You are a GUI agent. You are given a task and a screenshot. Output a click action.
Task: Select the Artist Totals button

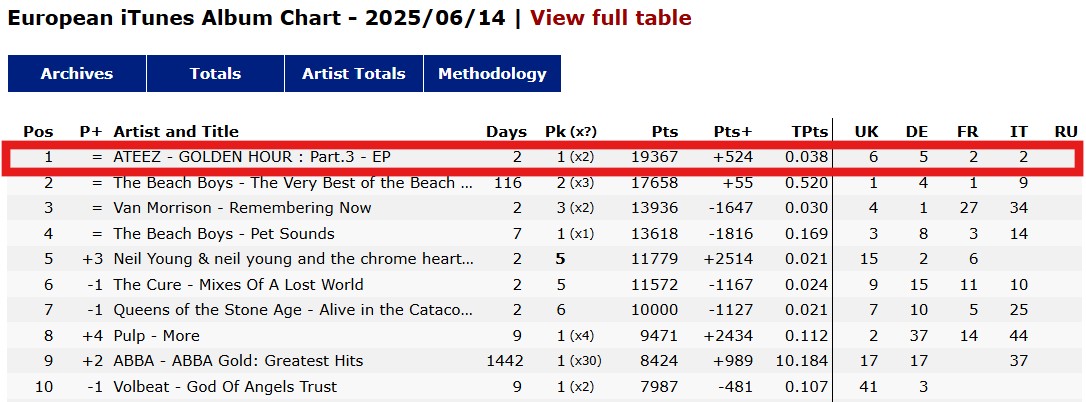(354, 73)
